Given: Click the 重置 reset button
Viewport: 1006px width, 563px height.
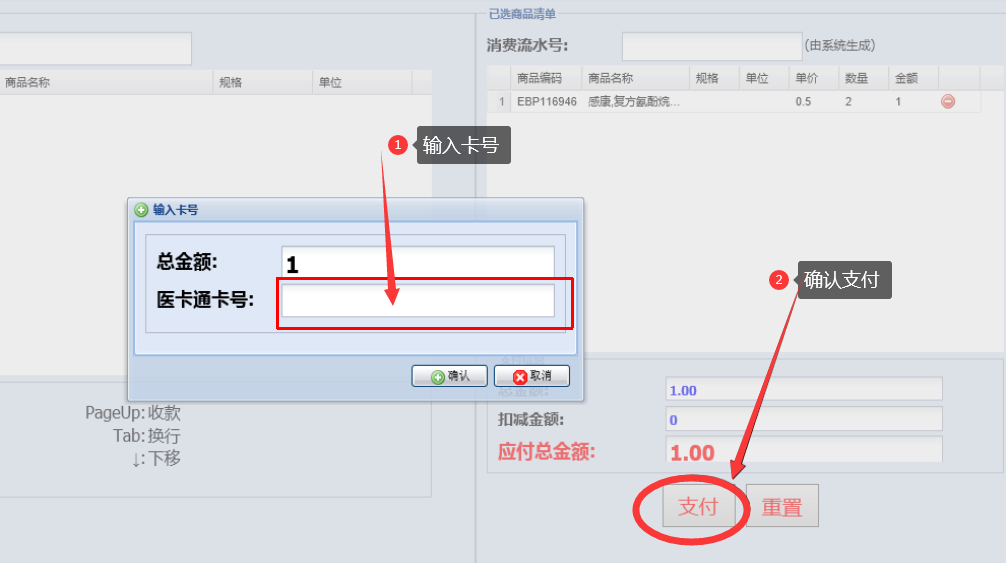Looking at the screenshot, I should tap(782, 507).
